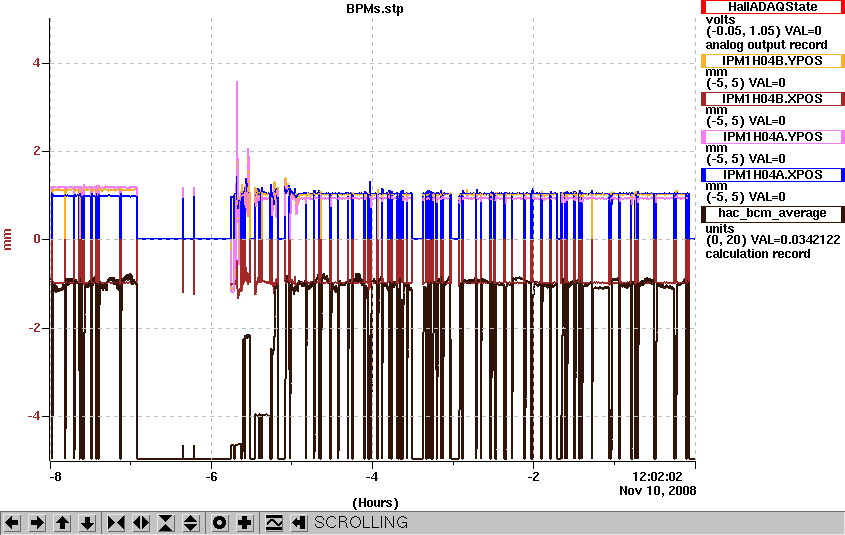Zoom out horizontally with the outward triangles icon
This screenshot has height=535, width=845.
(x=141, y=523)
